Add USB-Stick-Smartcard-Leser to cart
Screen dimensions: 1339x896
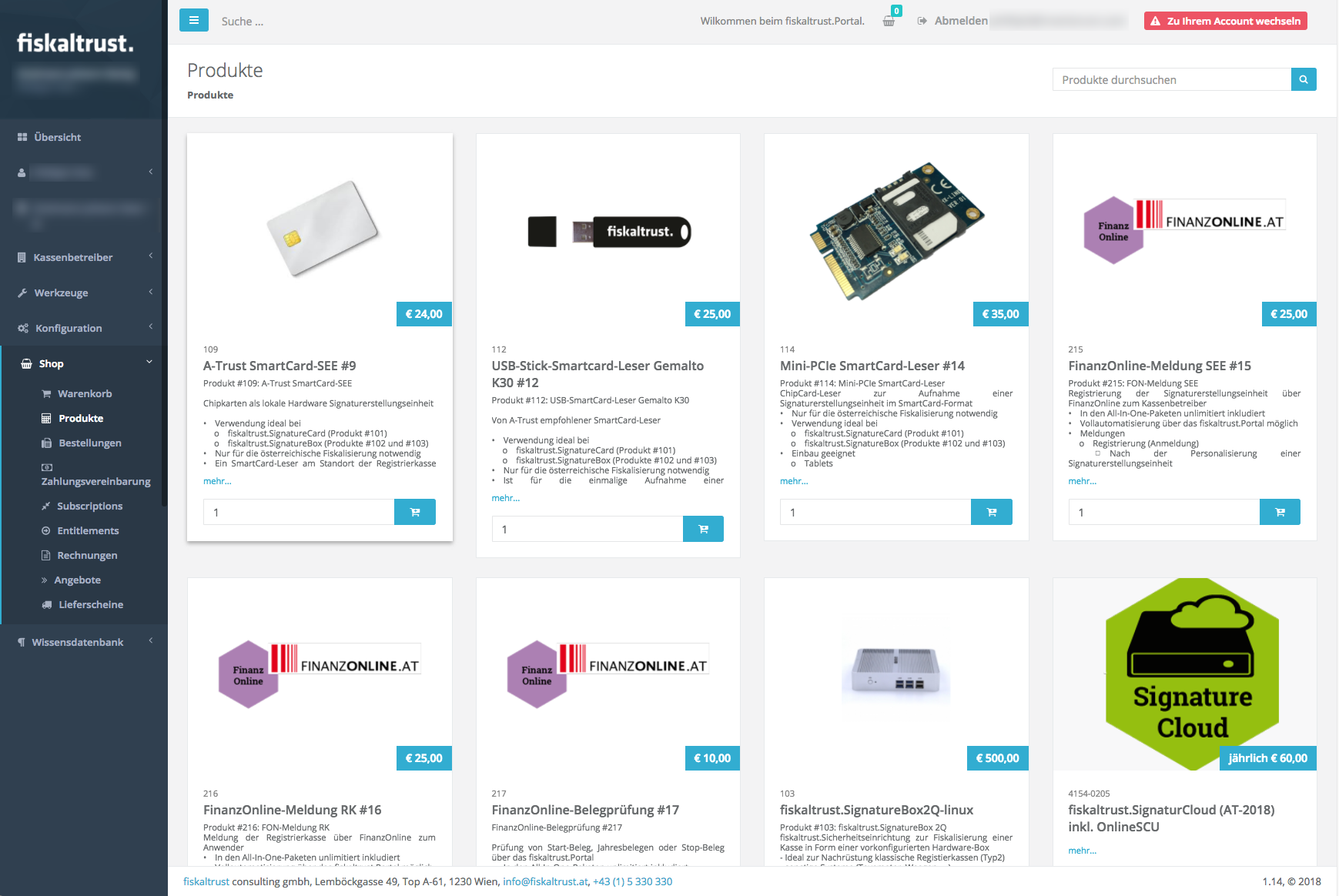tap(703, 529)
